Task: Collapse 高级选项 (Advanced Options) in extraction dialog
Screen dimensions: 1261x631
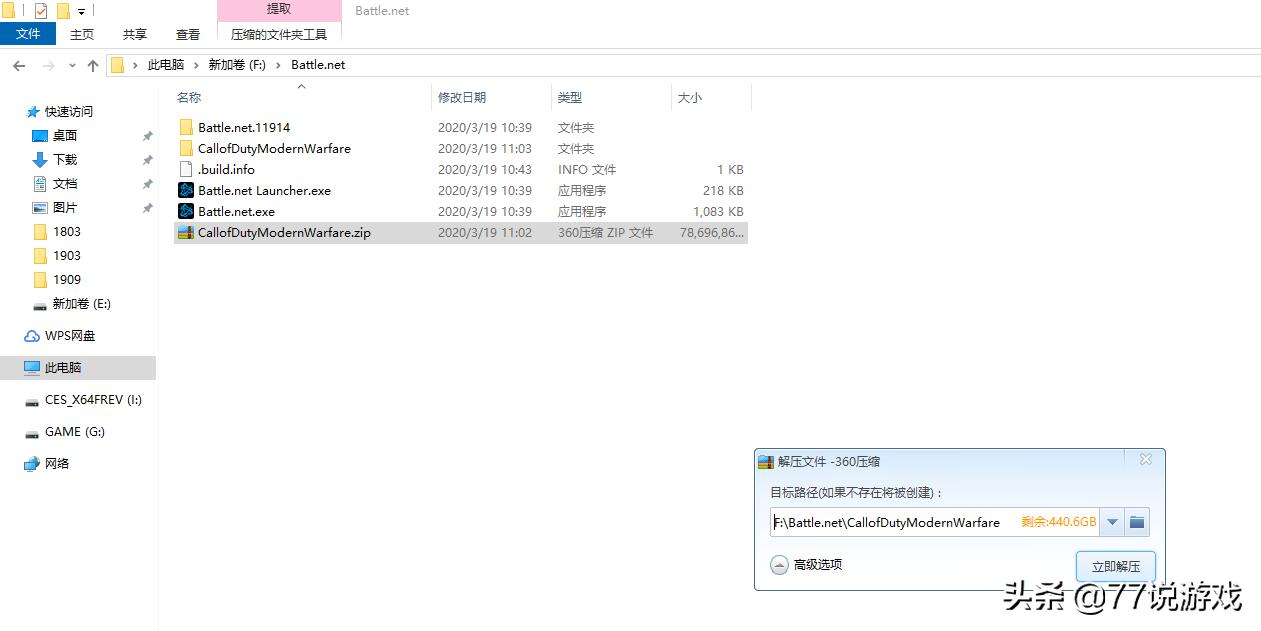Action: [x=779, y=564]
